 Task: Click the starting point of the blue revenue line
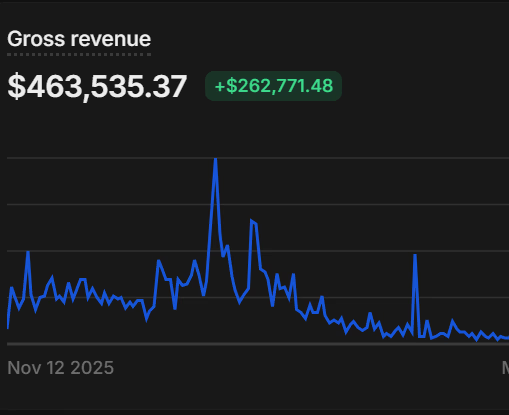point(8,328)
